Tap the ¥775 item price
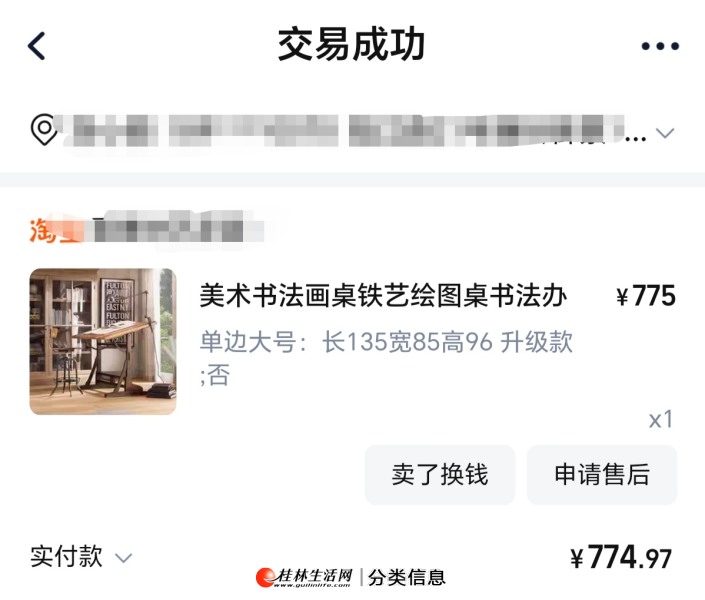The image size is (705, 600). point(646,296)
